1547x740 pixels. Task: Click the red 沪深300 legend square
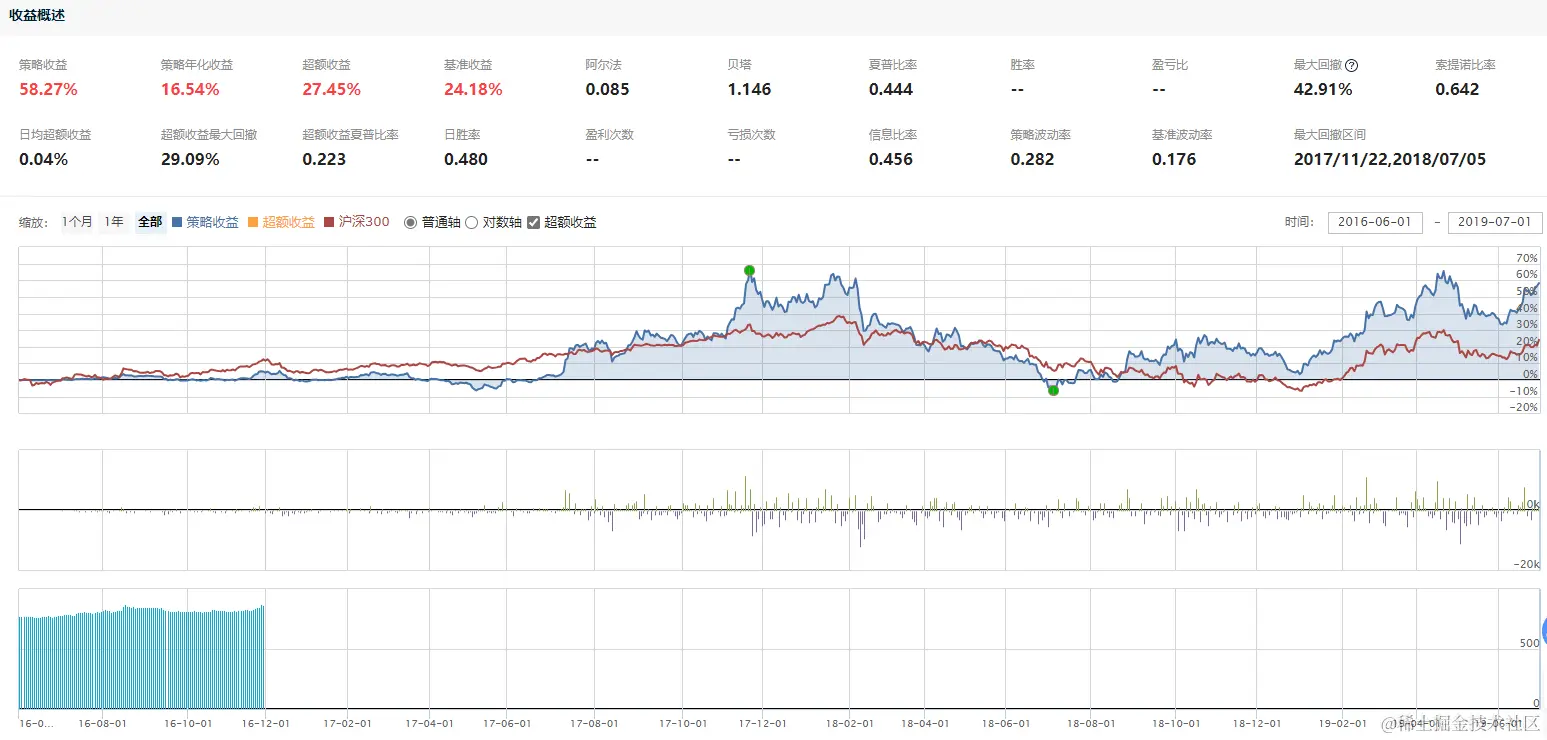pyautogui.click(x=330, y=222)
